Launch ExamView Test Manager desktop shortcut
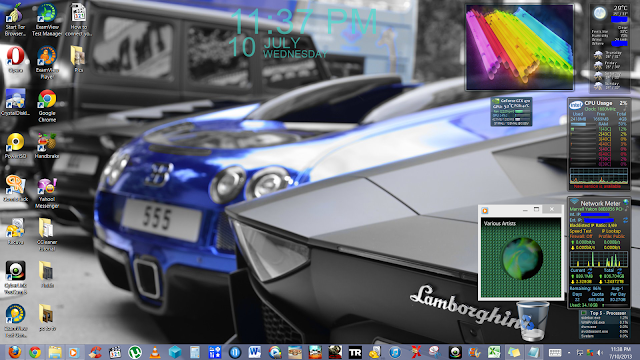The width and height of the screenshot is (640, 360). [x=47, y=20]
